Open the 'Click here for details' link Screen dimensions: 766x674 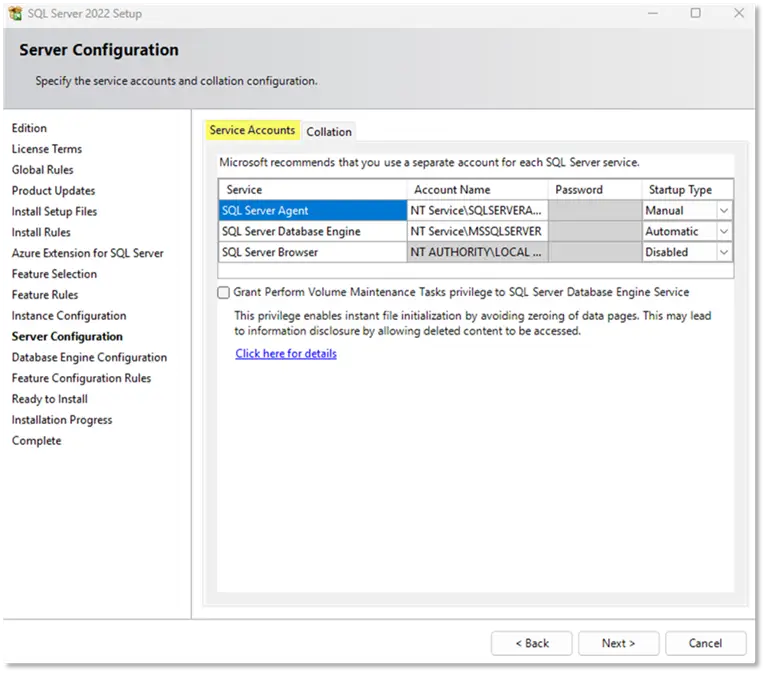click(x=286, y=354)
